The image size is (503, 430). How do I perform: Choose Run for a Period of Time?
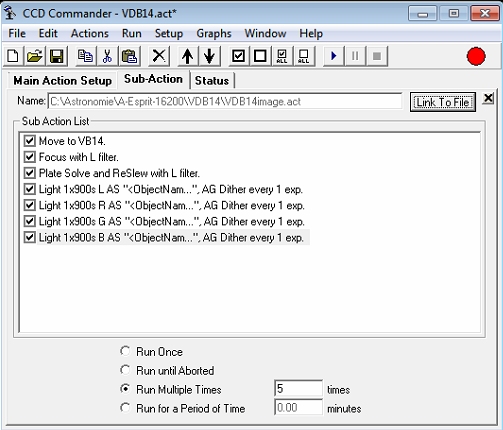125,408
